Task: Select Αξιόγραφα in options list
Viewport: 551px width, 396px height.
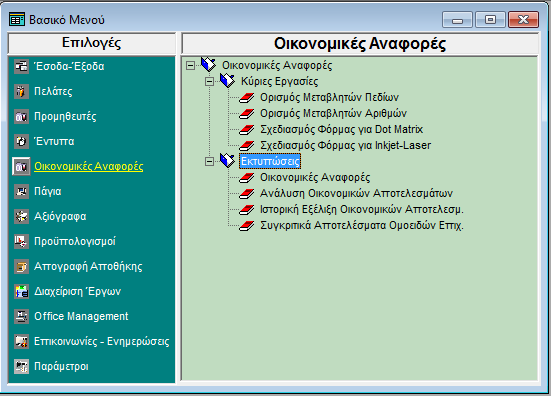Action: pos(60,216)
